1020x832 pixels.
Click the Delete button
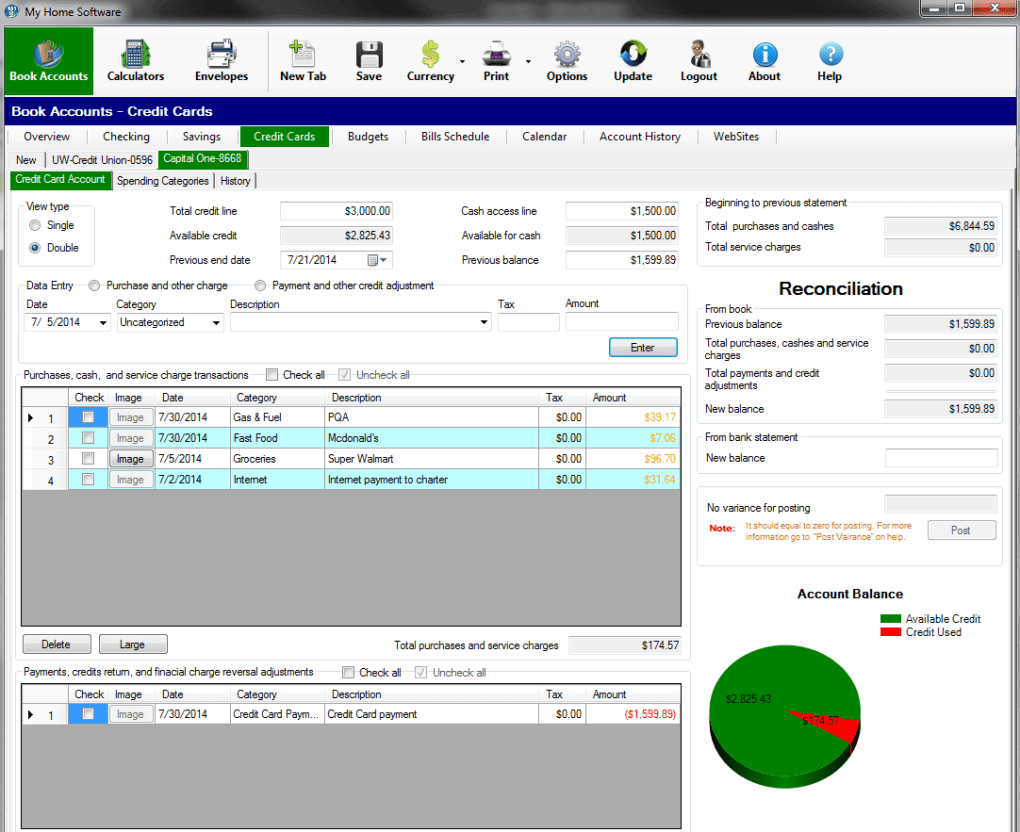(57, 645)
